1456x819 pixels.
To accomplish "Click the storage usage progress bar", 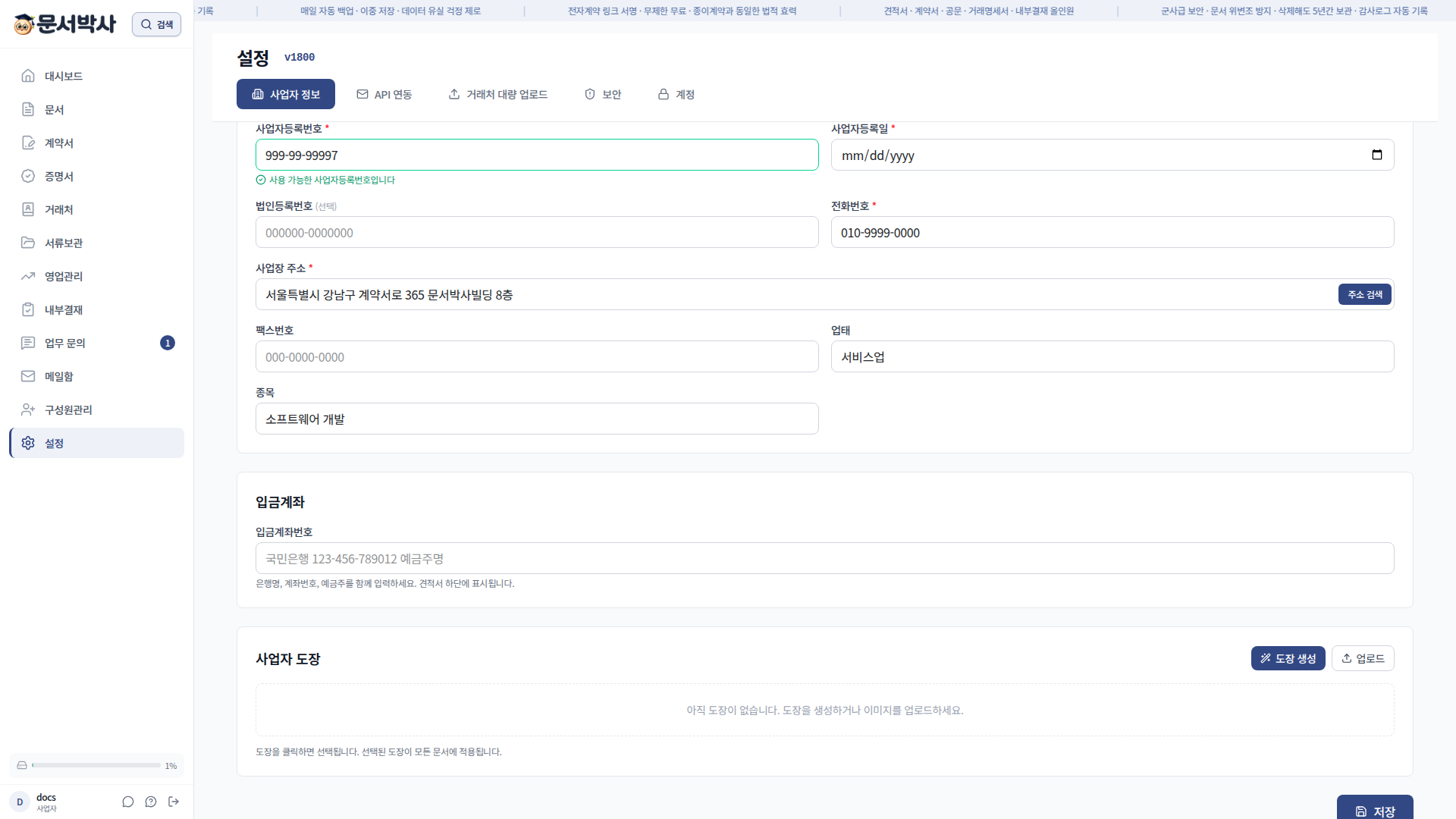I will tap(96, 765).
